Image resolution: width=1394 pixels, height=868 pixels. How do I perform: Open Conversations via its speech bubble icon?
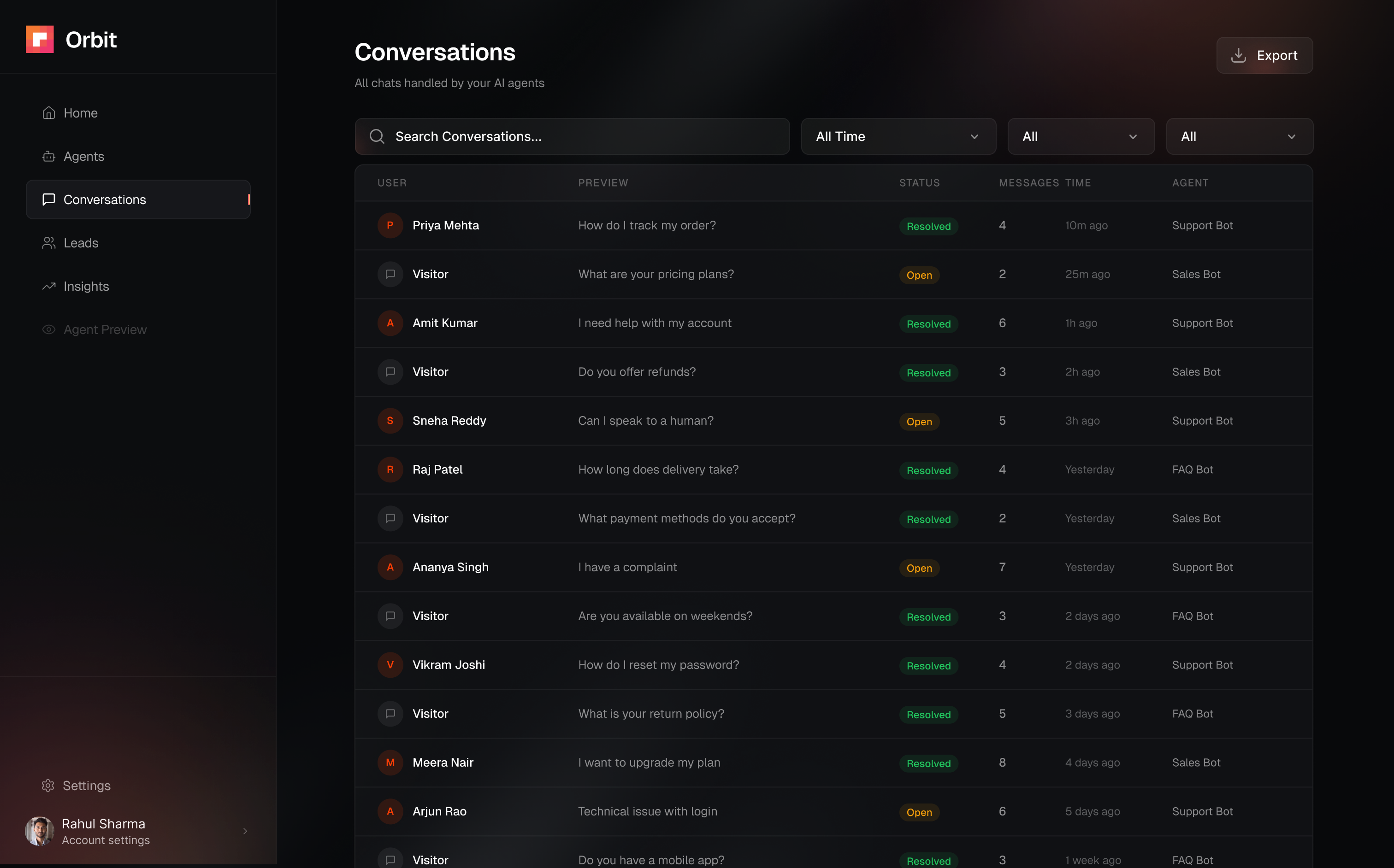click(x=49, y=199)
